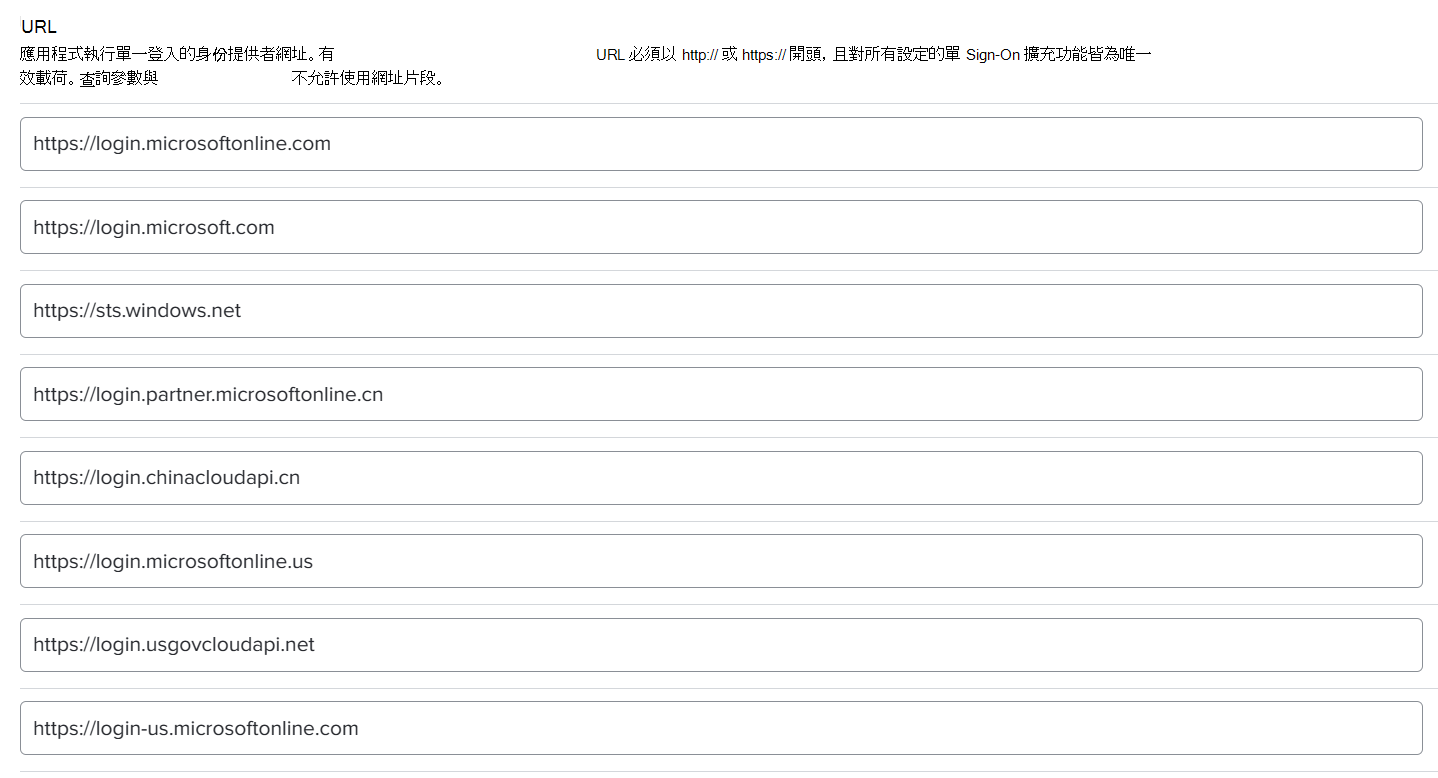Click the description line starting with 應用程式執行單一登入
The width and height of the screenshot is (1438, 778).
tap(177, 54)
